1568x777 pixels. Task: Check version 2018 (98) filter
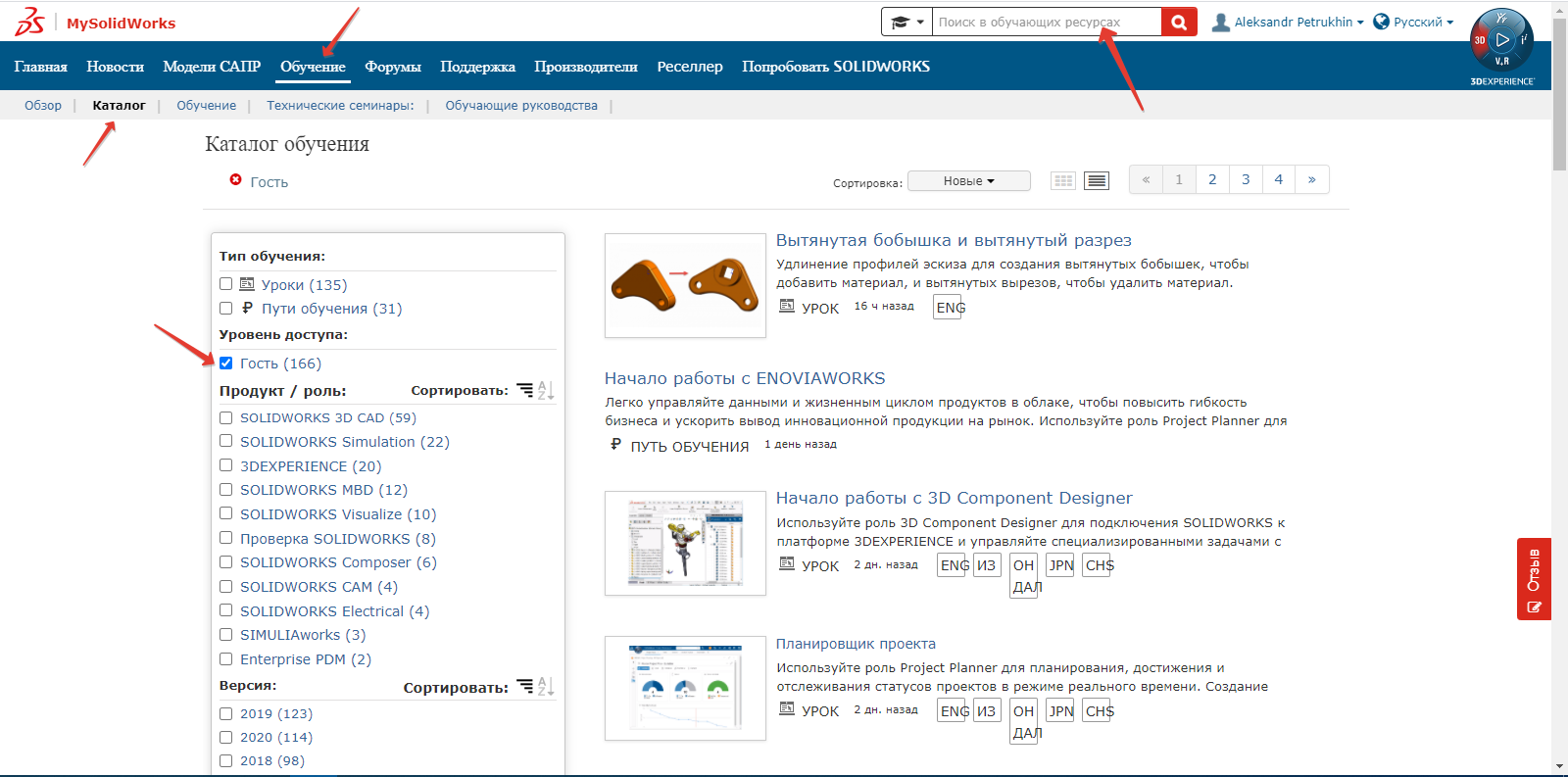[226, 760]
